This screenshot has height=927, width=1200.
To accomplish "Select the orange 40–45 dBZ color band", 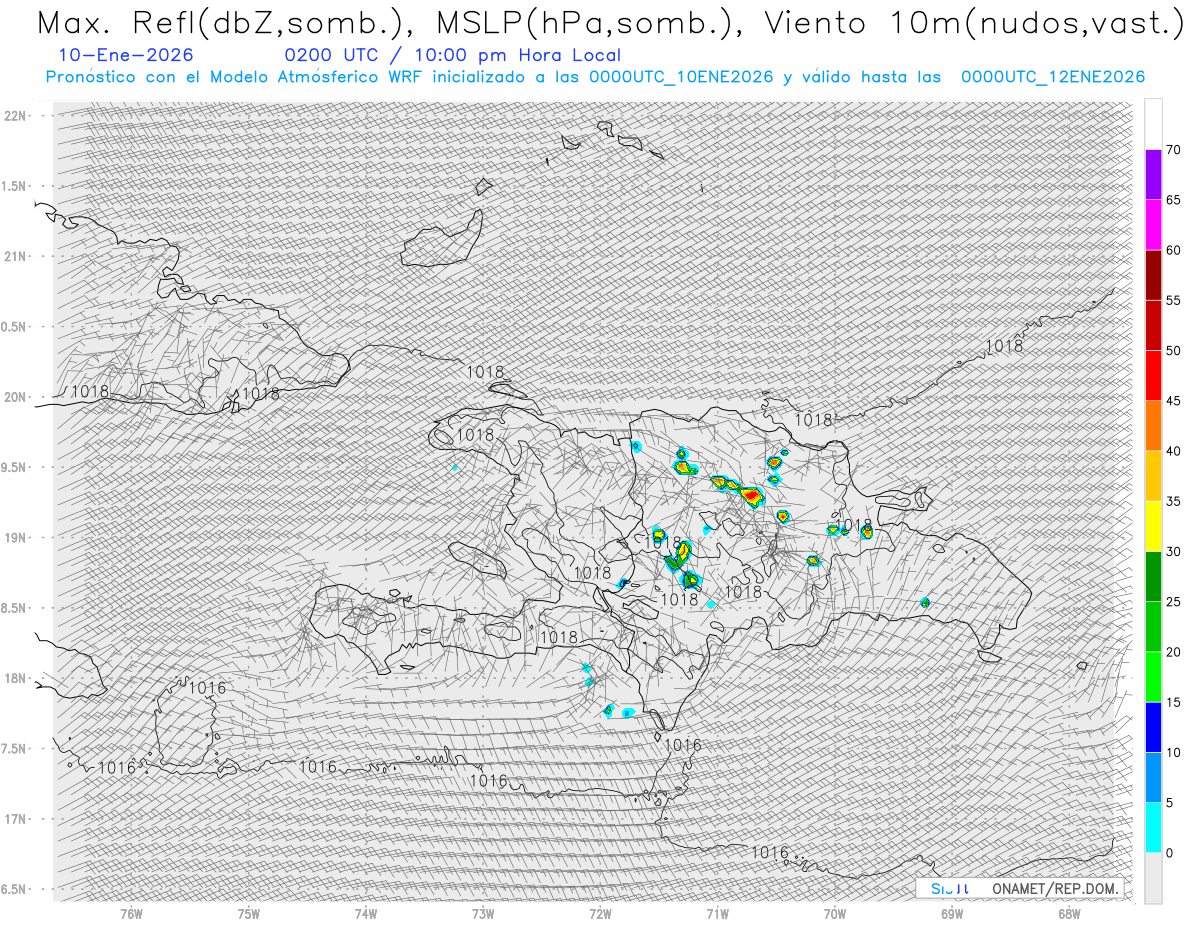I will [1153, 426].
